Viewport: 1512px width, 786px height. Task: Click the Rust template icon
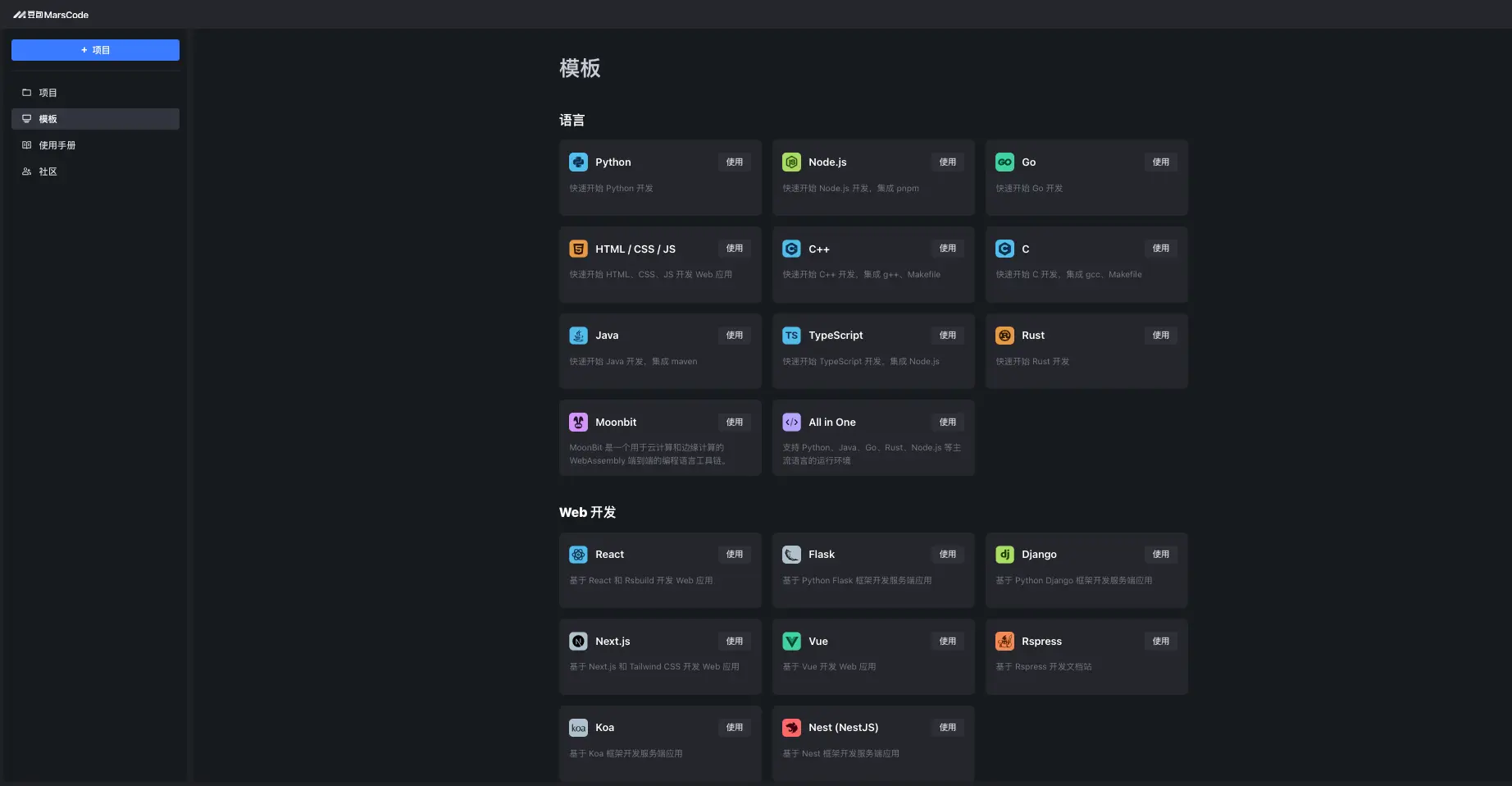[1004, 336]
